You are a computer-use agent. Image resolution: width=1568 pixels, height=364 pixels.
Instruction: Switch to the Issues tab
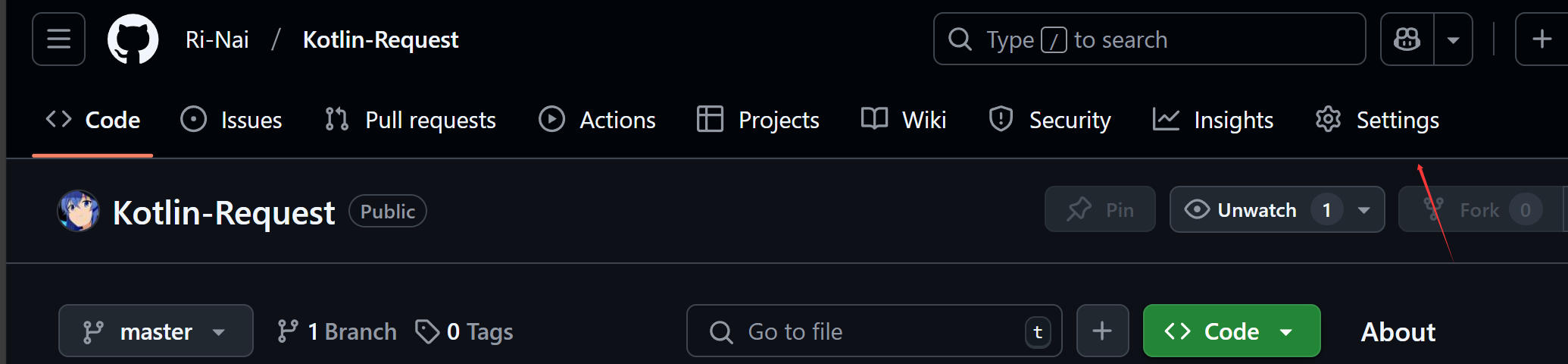[232, 120]
